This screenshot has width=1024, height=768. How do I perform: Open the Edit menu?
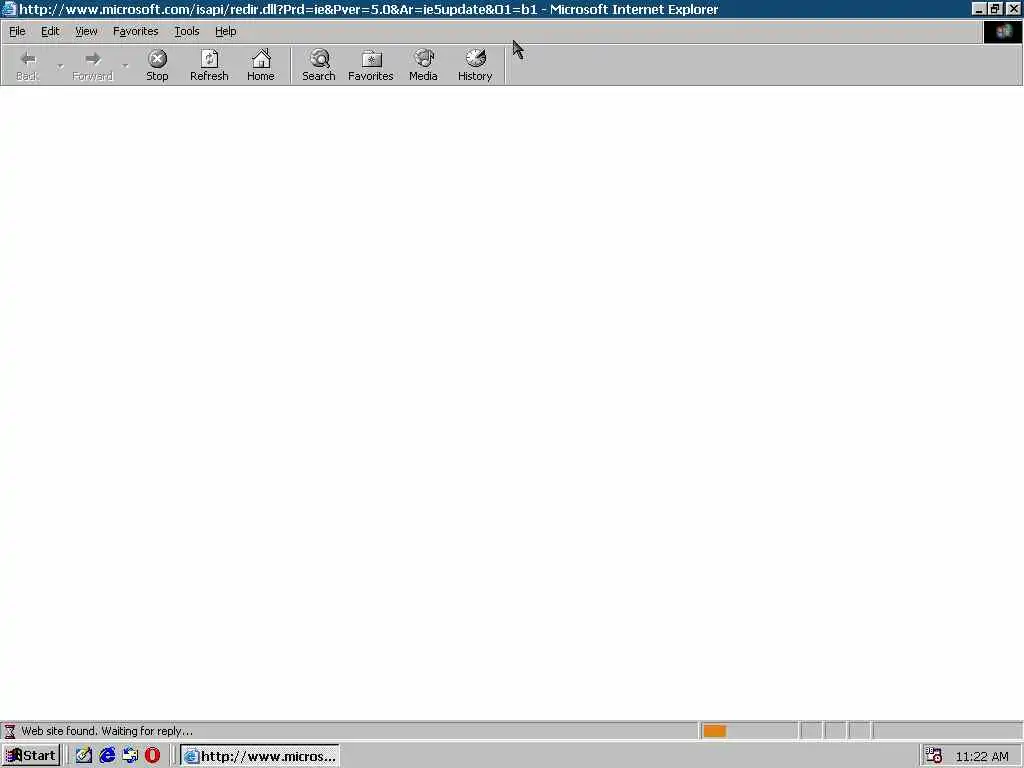click(50, 31)
